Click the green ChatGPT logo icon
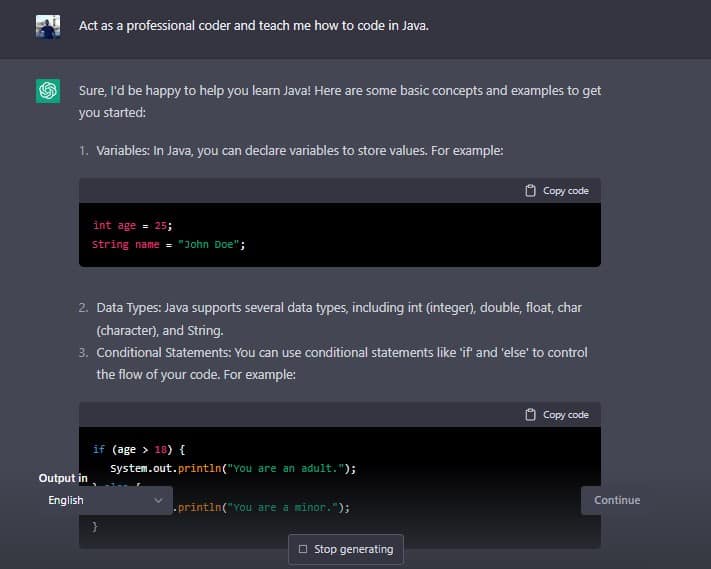The width and height of the screenshot is (711, 569). pos(48,91)
